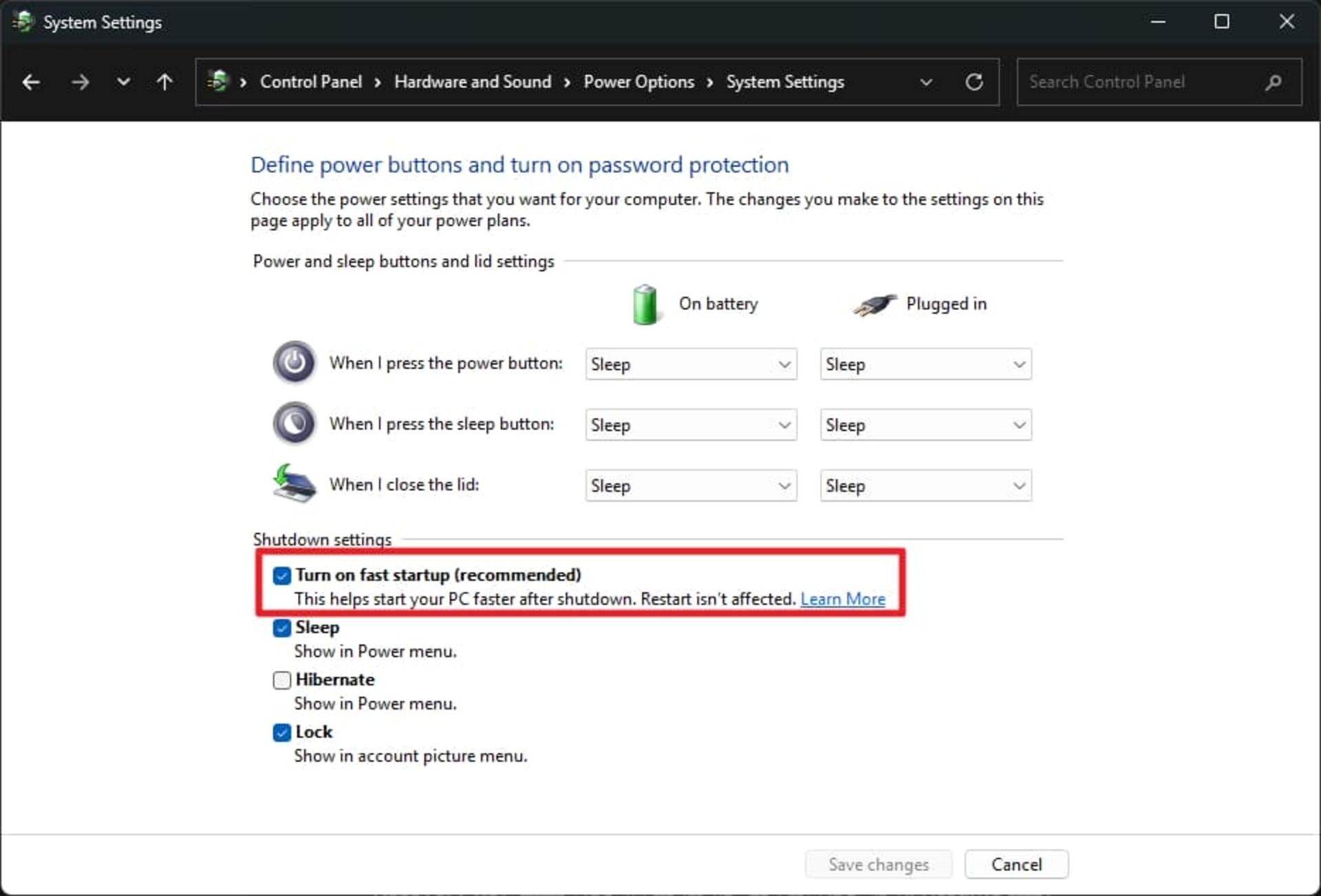
Task: Click the Control Panel icon in address bar
Action: (x=218, y=82)
